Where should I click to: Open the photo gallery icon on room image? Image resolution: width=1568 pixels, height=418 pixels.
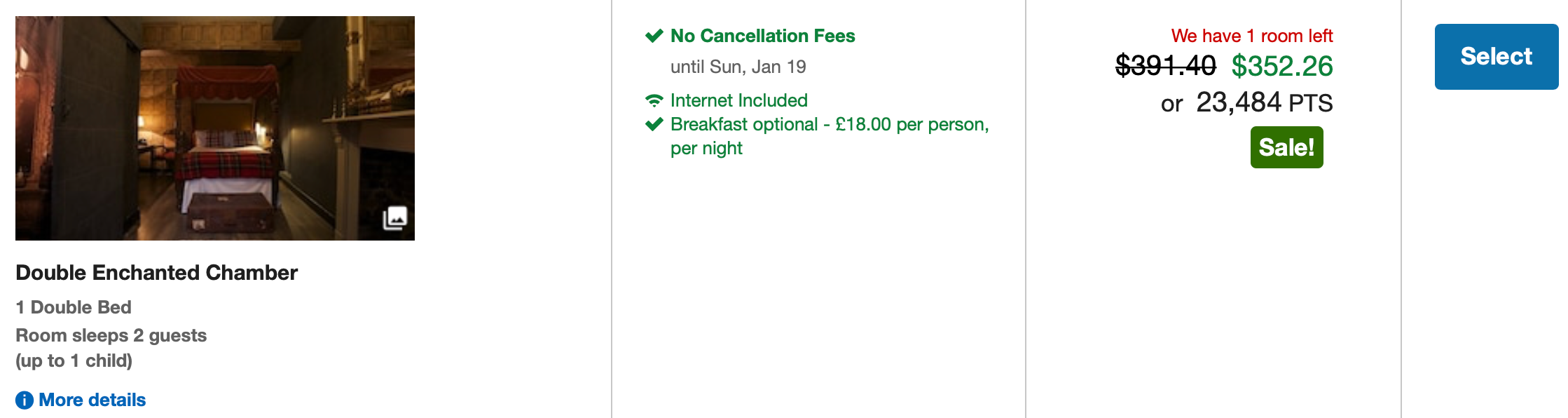[394, 218]
